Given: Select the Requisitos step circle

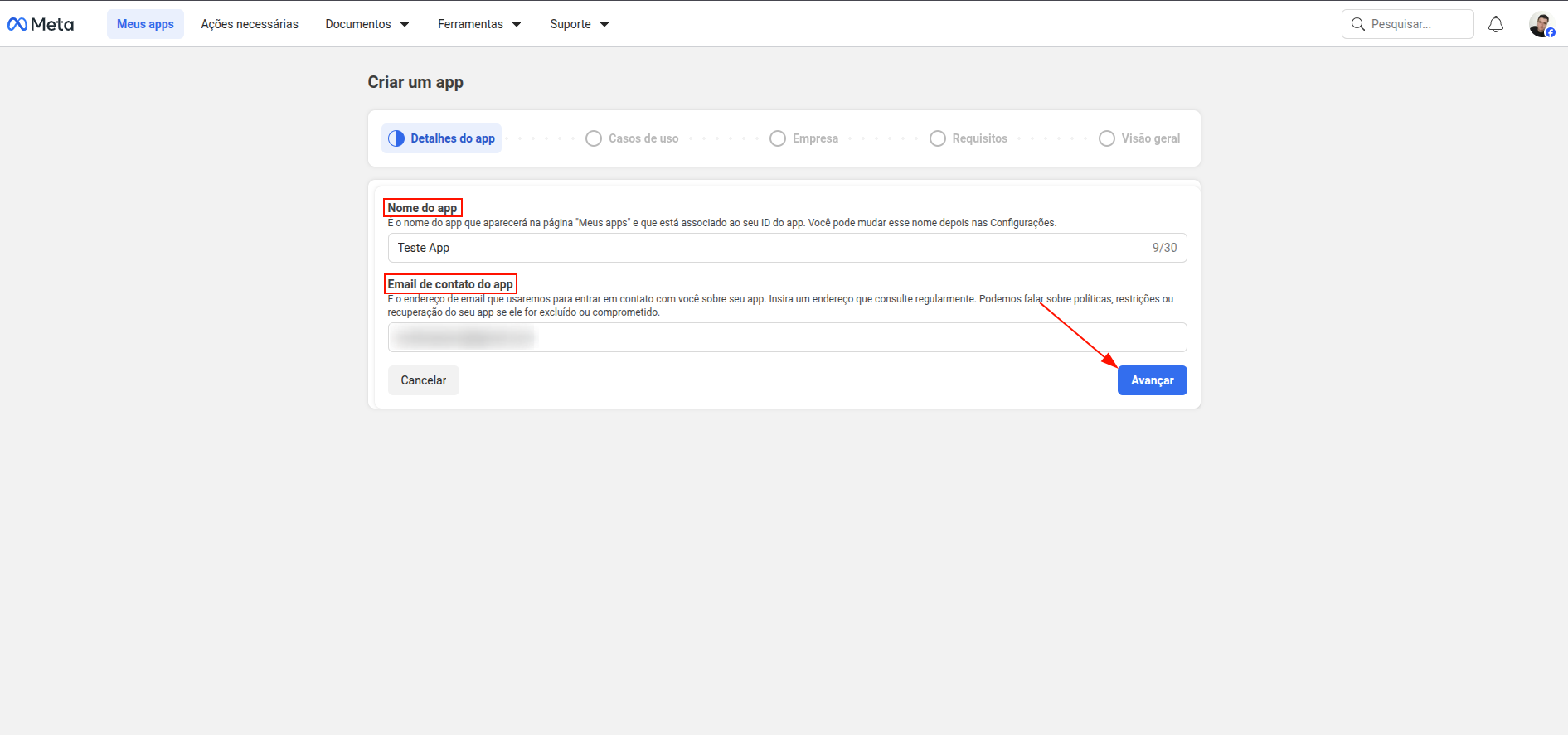Looking at the screenshot, I should 937,138.
